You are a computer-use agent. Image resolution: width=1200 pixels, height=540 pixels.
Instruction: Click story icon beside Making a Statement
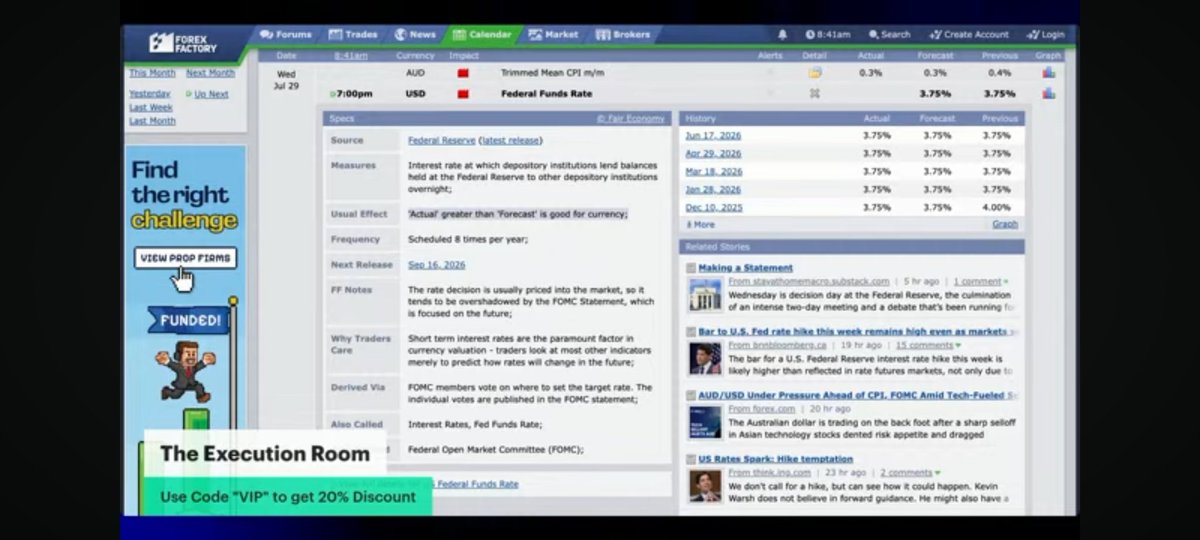(691, 268)
